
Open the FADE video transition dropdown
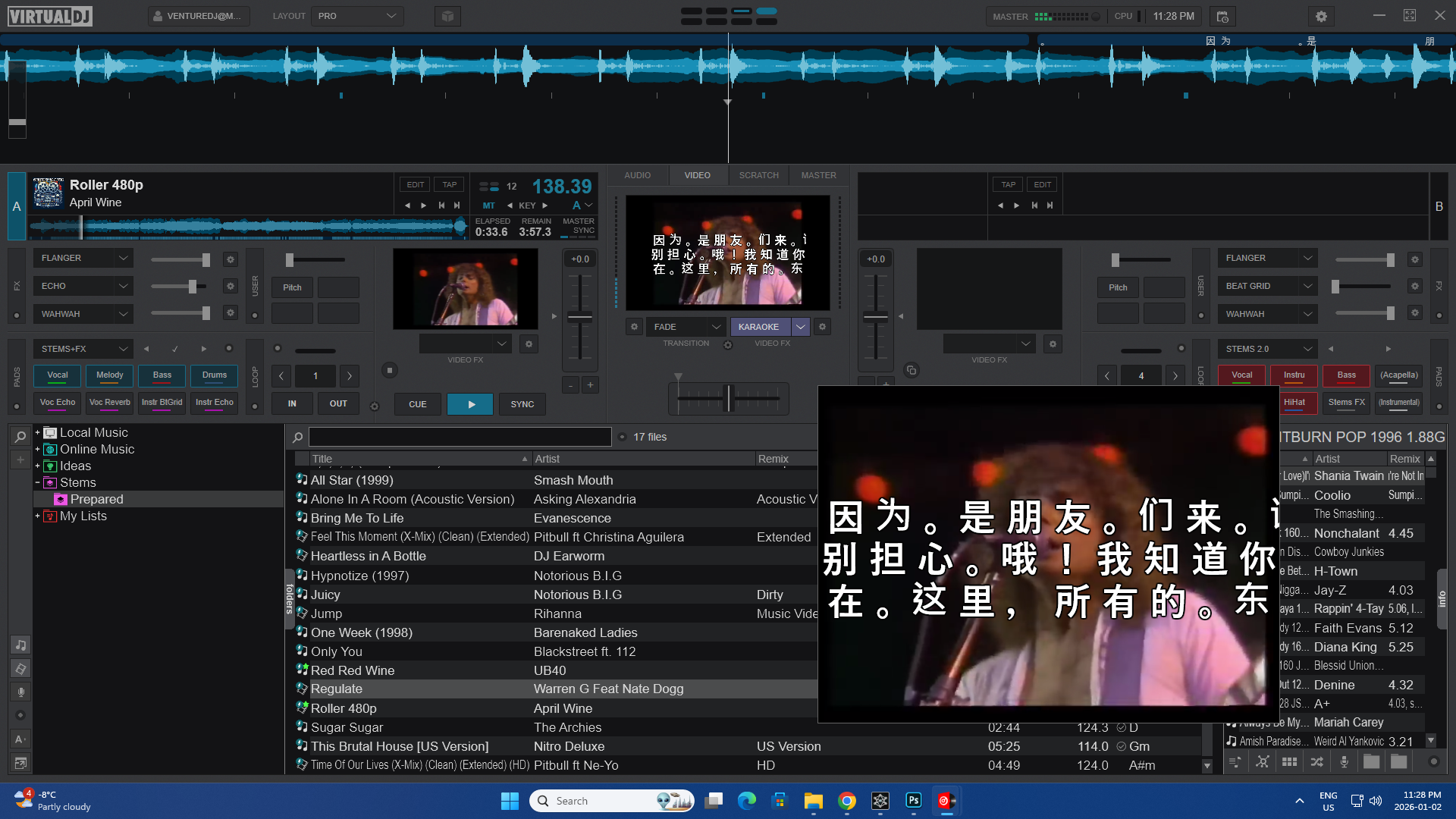686,327
